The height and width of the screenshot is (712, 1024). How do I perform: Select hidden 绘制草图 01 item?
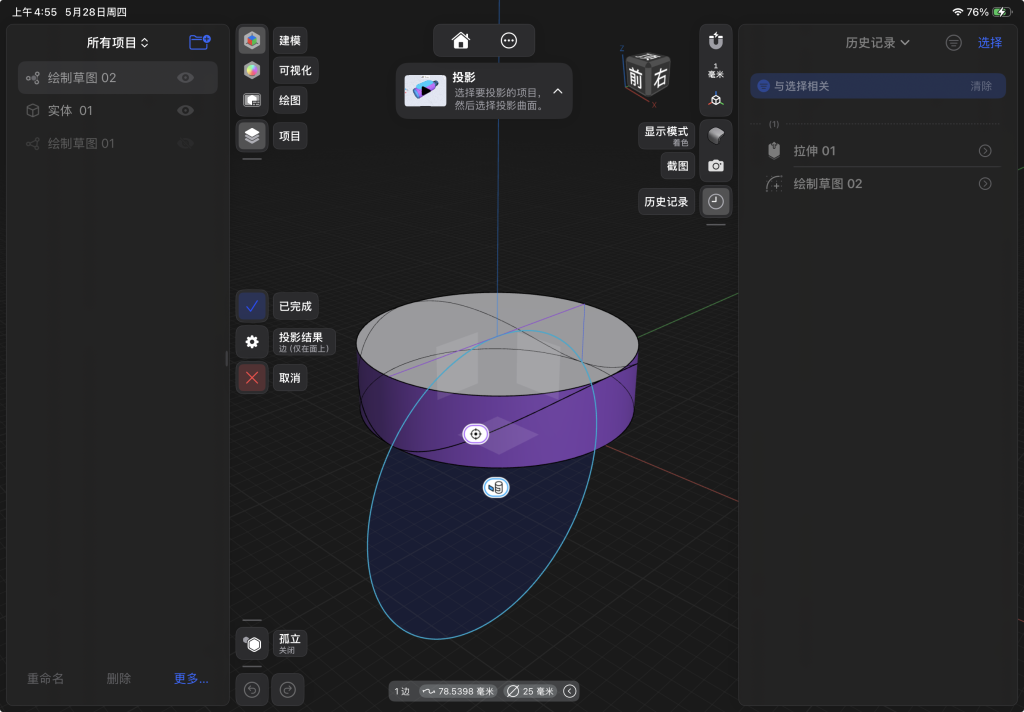[118, 143]
